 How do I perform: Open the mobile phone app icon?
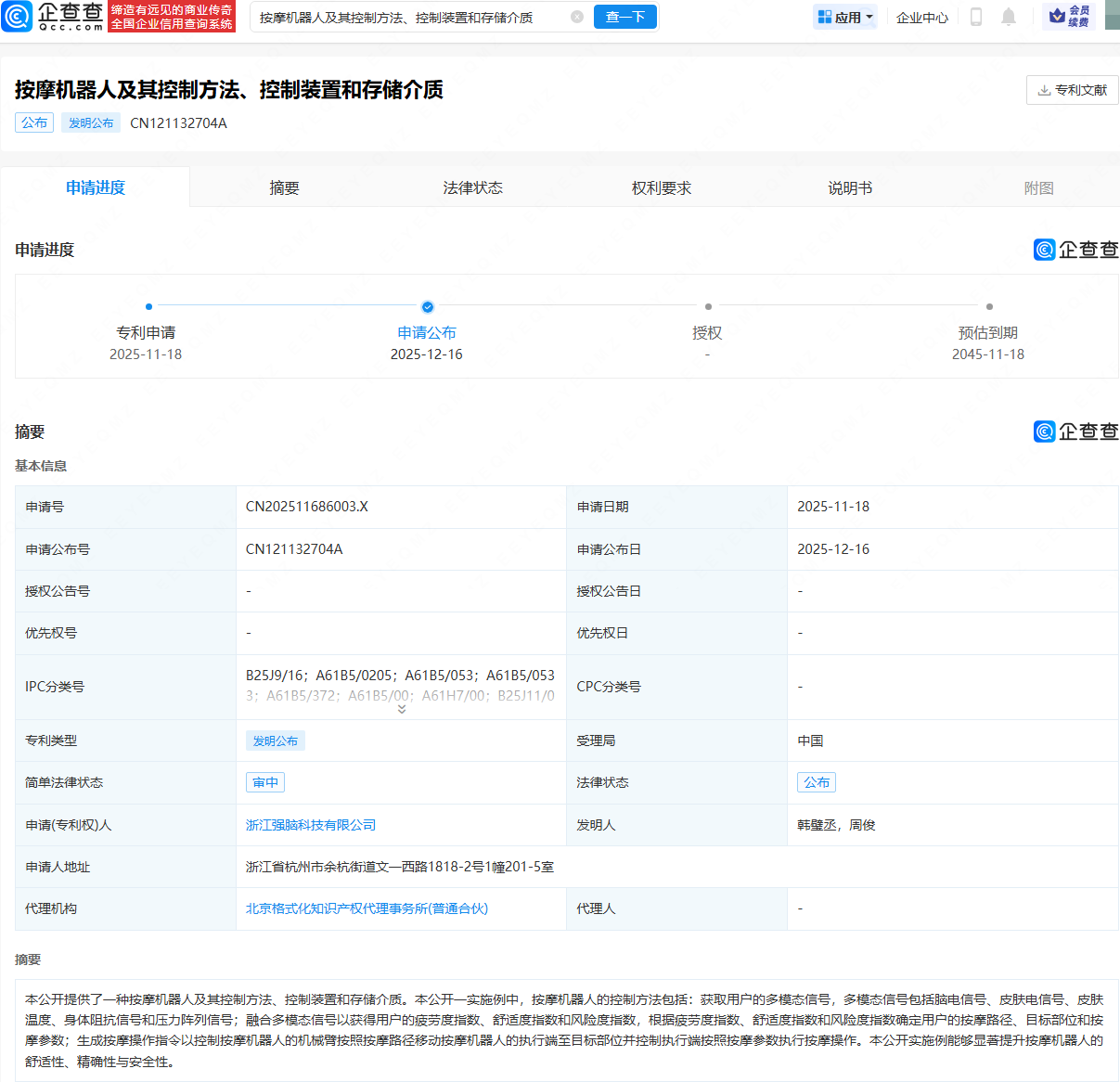(975, 17)
